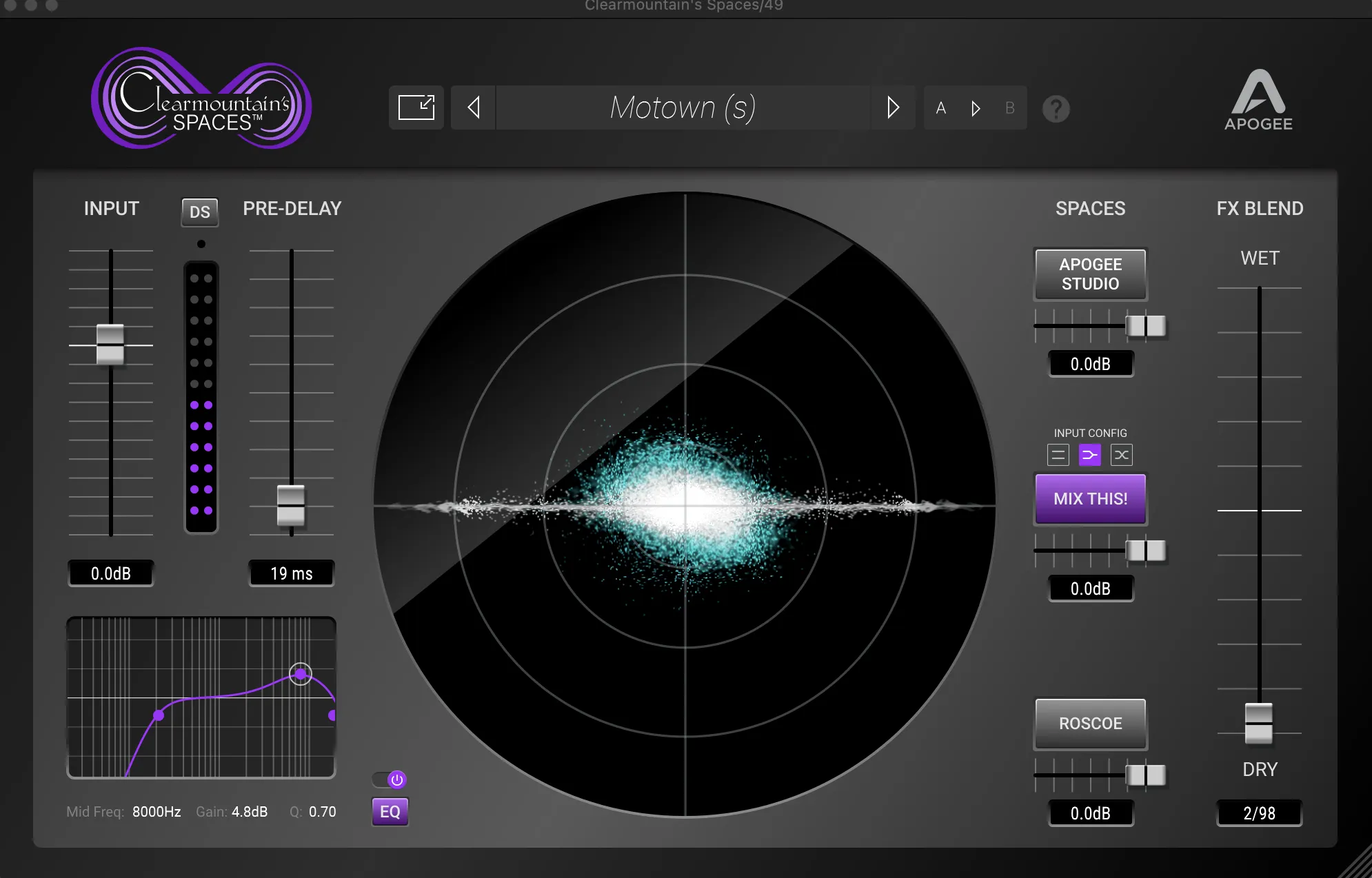Viewport: 1372px width, 878px height.
Task: Click the DRY label
Action: (1260, 769)
